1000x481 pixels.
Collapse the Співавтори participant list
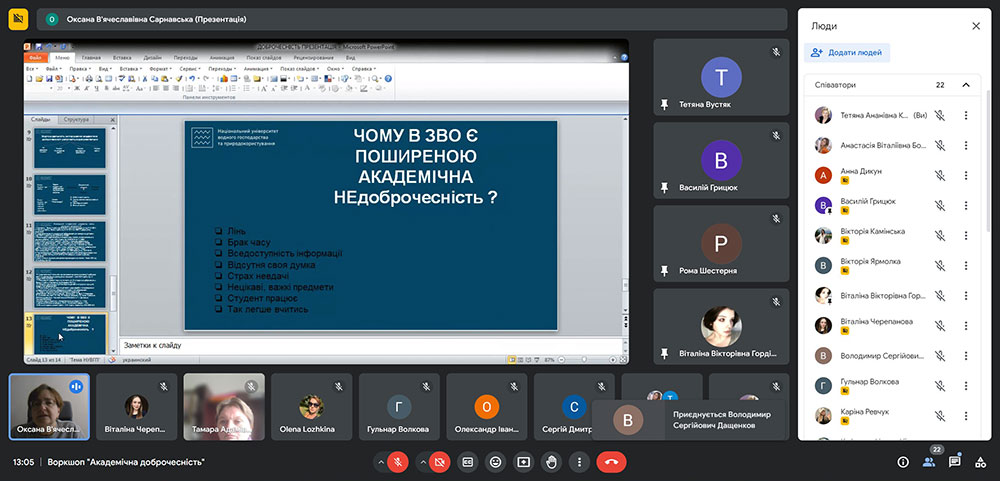point(965,86)
